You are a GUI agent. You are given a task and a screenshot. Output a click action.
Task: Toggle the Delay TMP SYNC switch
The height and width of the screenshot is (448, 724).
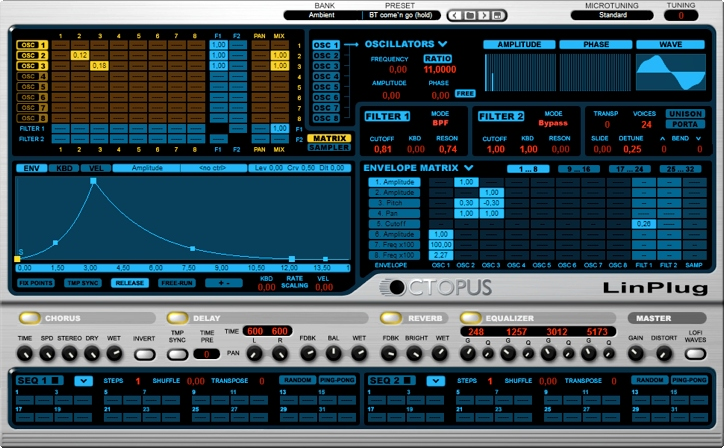[177, 355]
